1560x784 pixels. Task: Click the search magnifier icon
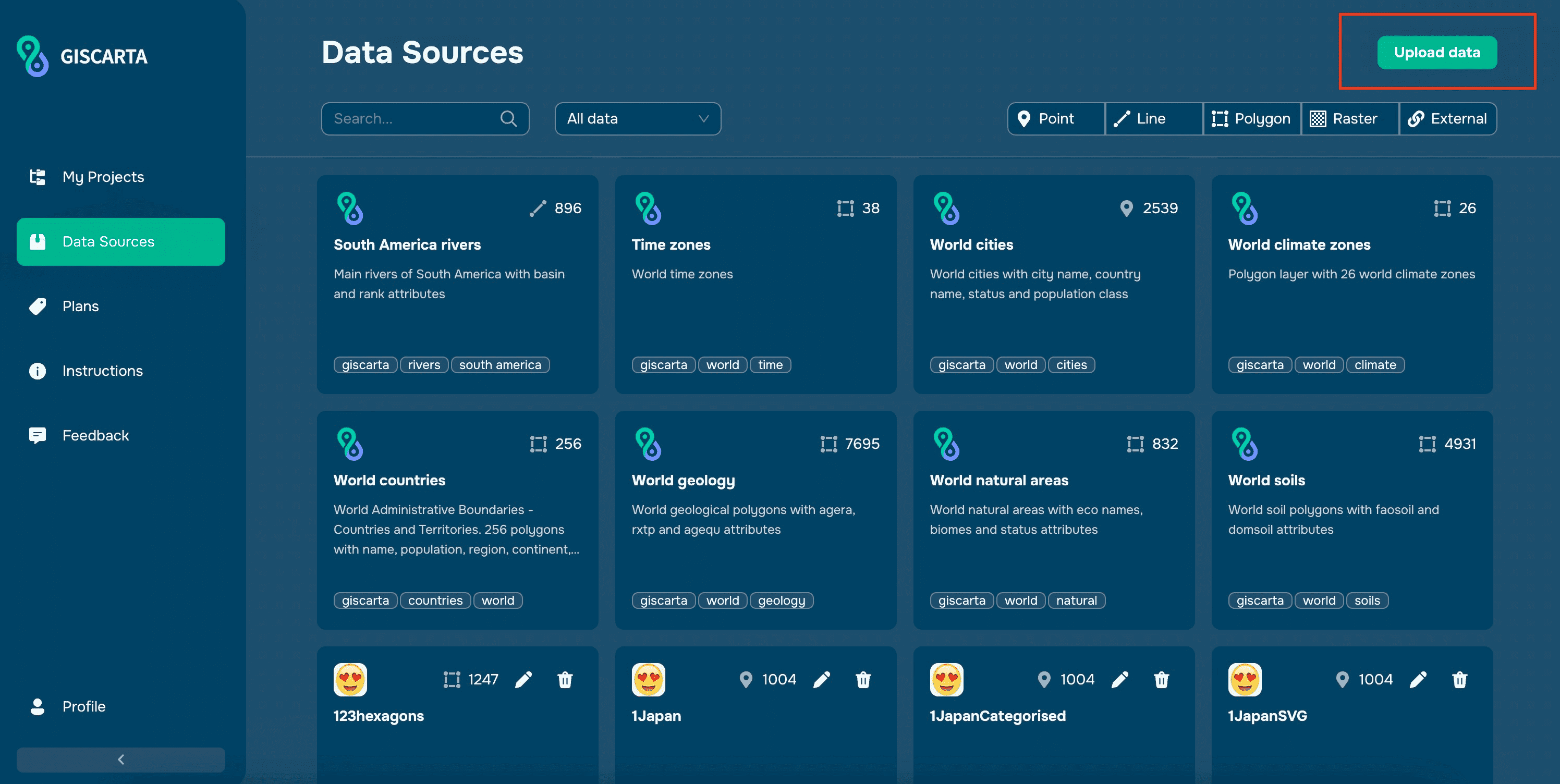[x=509, y=119]
